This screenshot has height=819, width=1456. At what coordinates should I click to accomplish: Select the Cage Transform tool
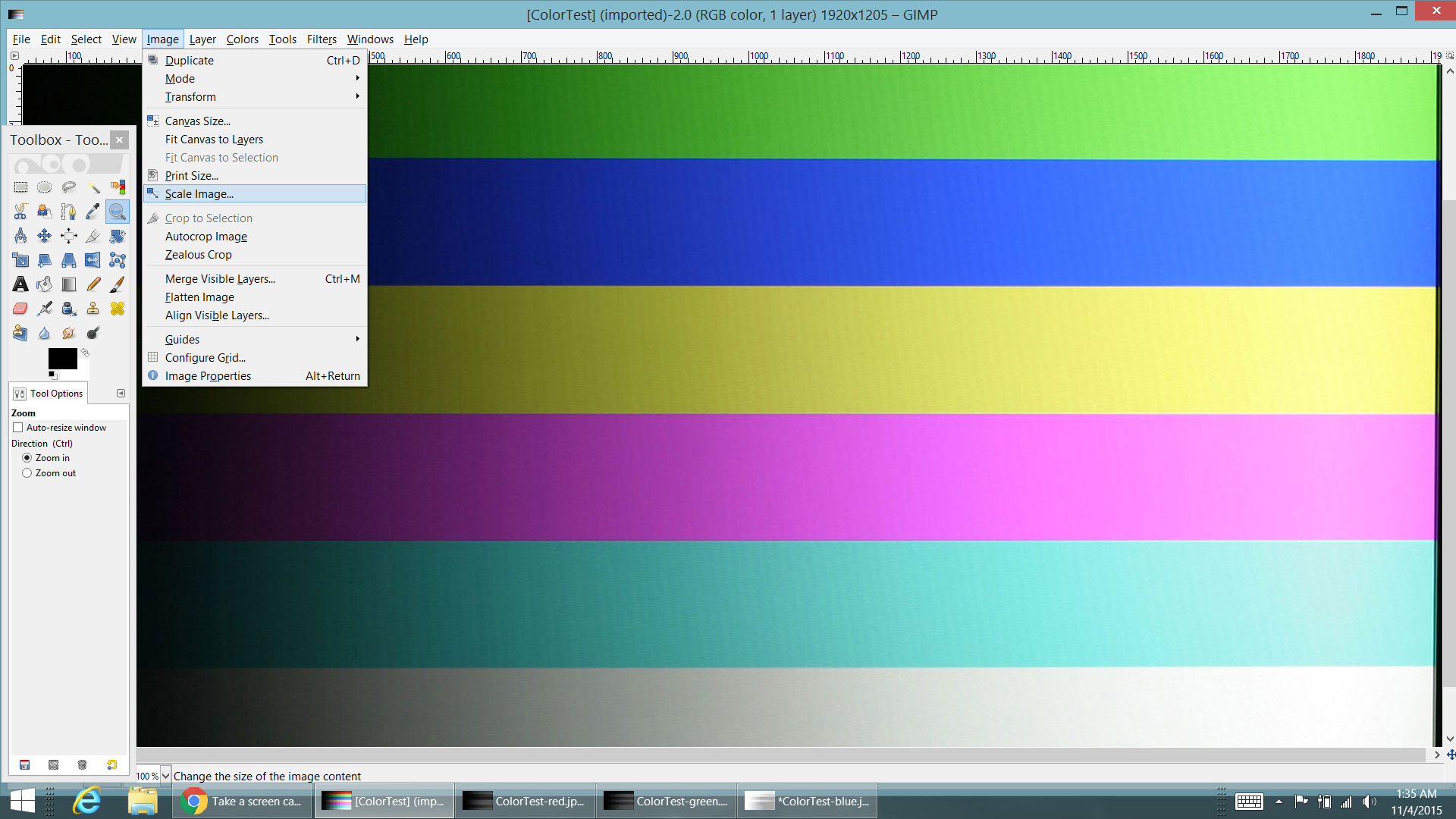[118, 260]
